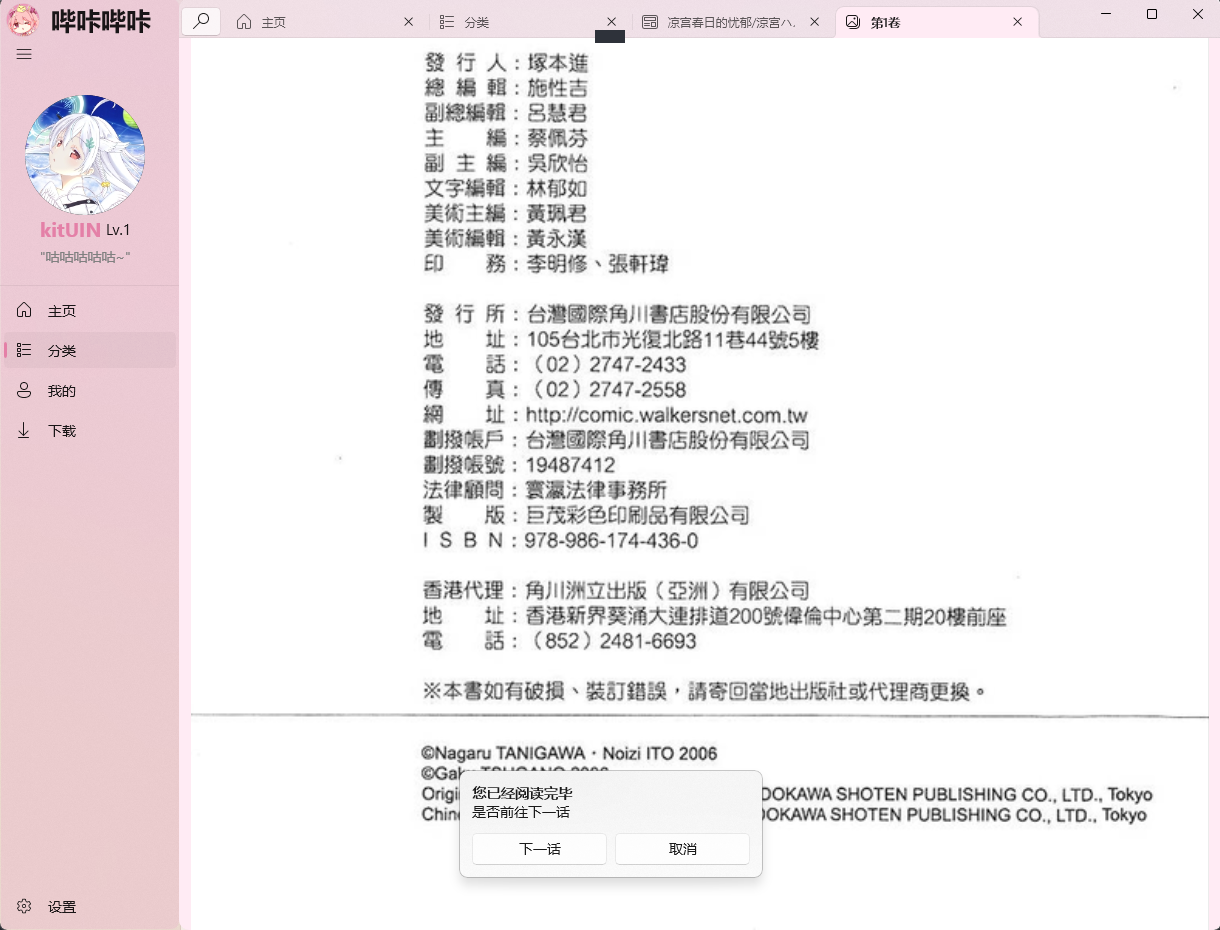Click the "咕咕咕咕咕~" signature text

(x=85, y=257)
